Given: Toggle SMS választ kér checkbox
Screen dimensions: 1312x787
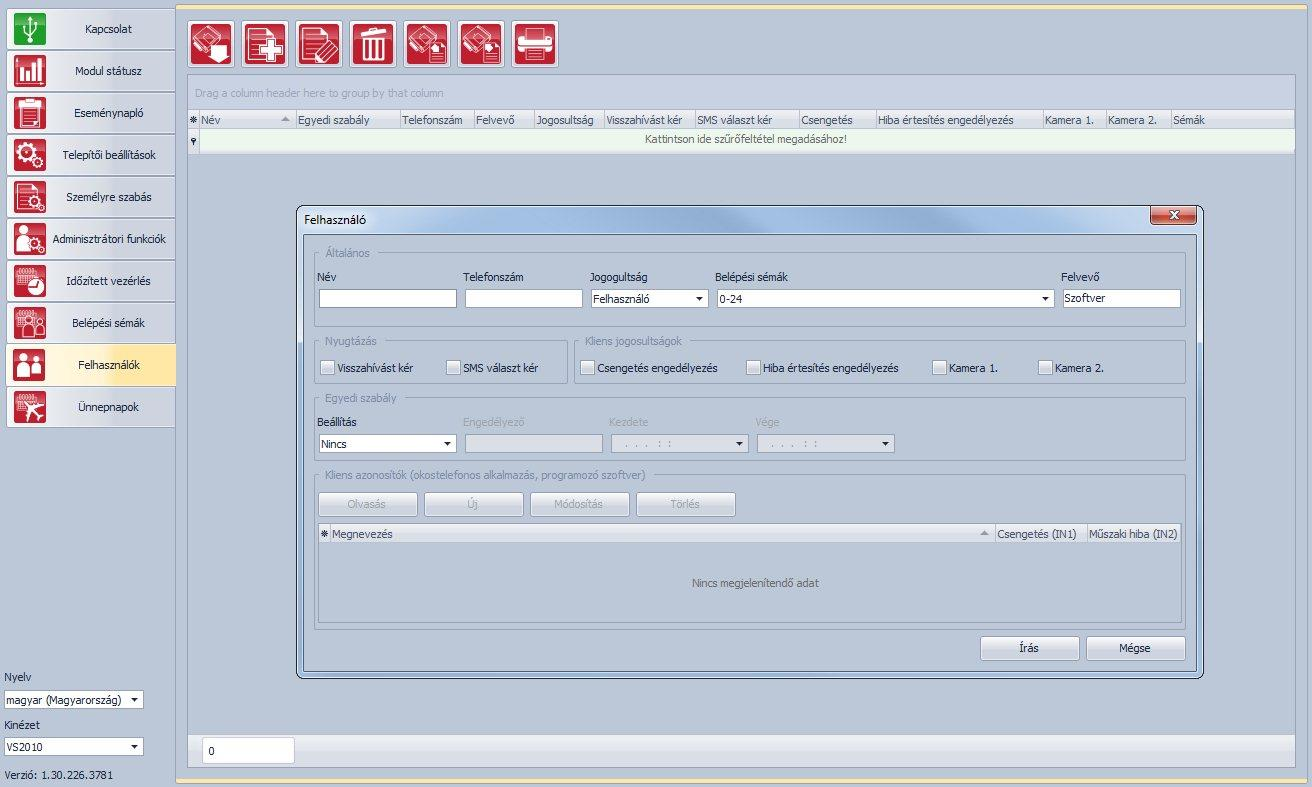Looking at the screenshot, I should tap(453, 368).
